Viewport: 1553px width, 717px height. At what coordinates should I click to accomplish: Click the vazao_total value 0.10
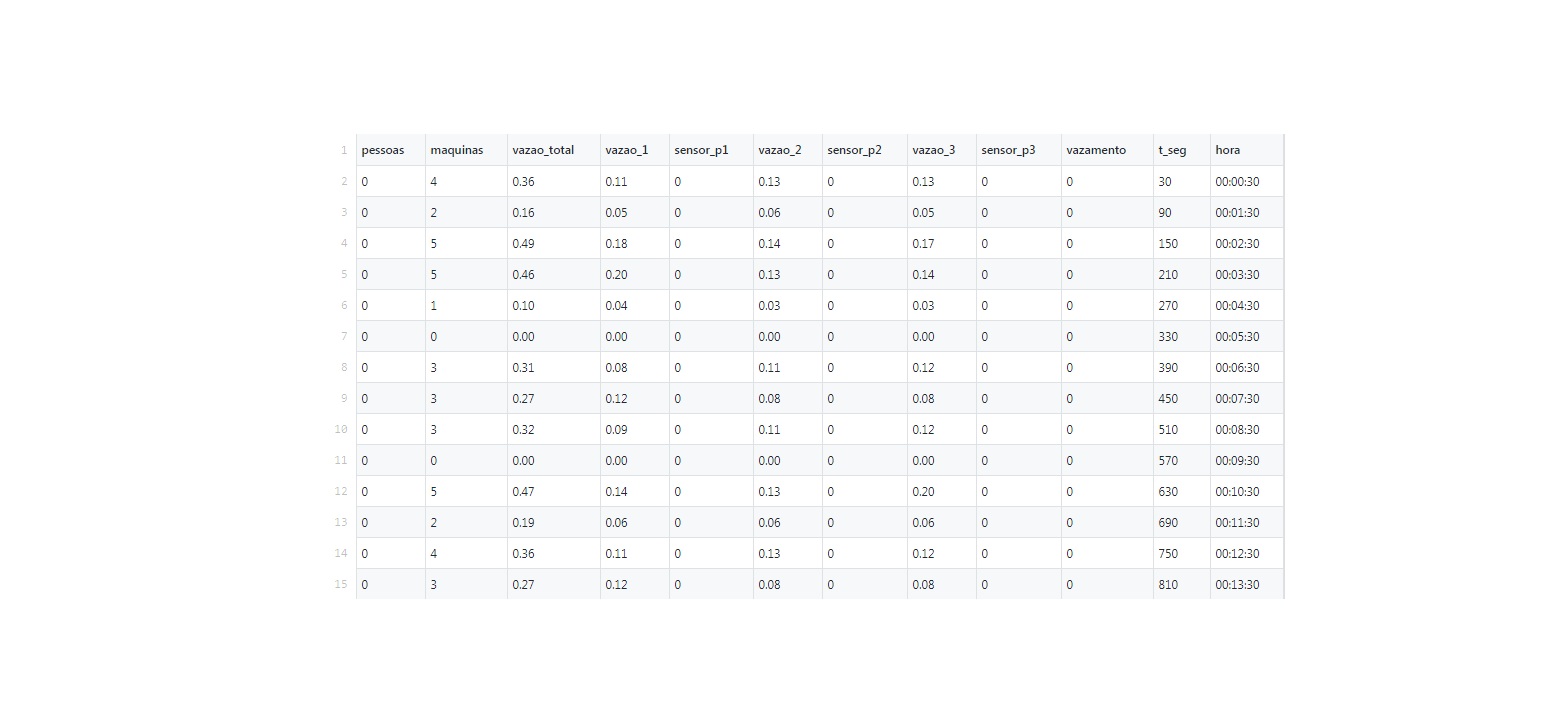(523, 305)
